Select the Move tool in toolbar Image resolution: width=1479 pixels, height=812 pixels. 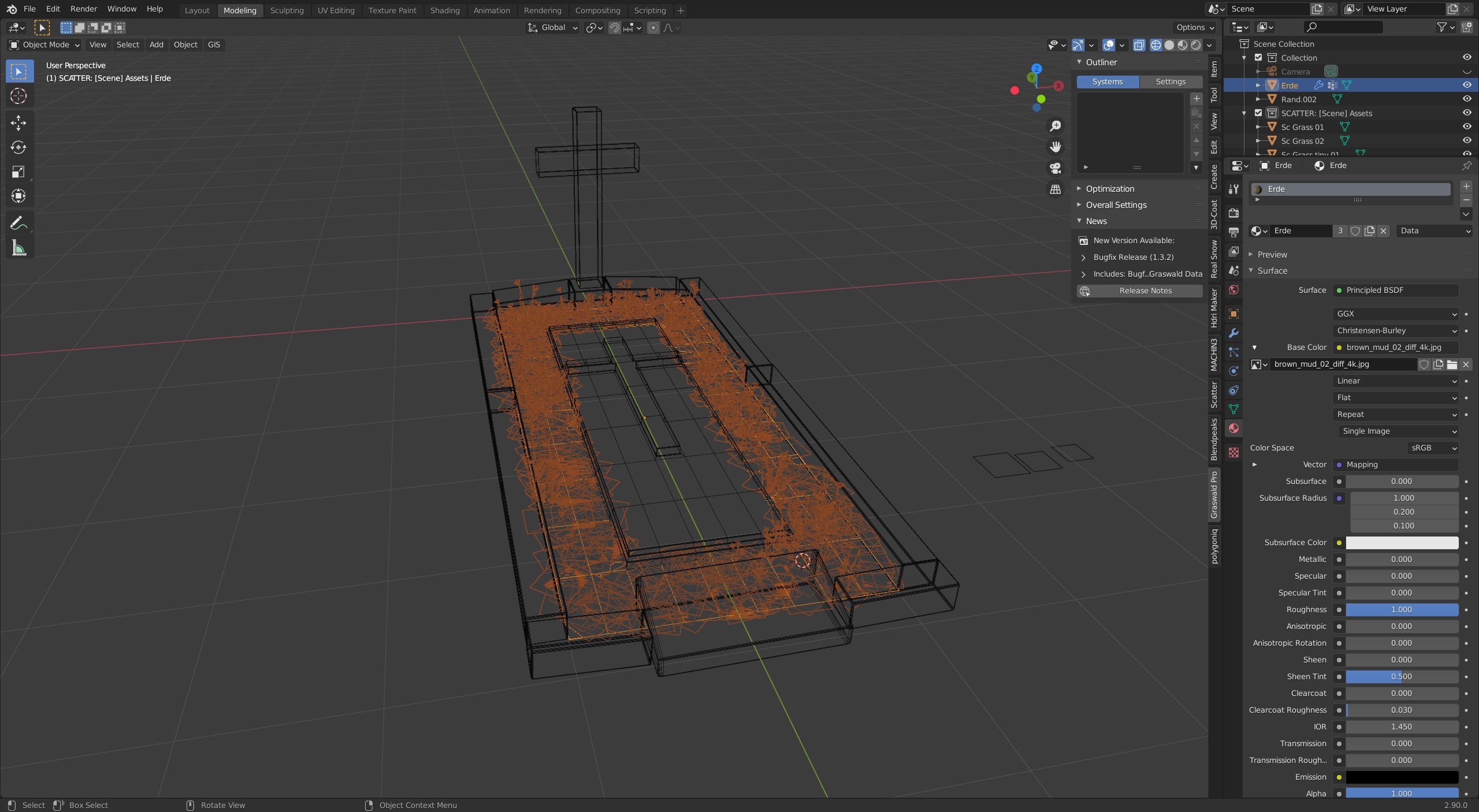pyautogui.click(x=18, y=122)
